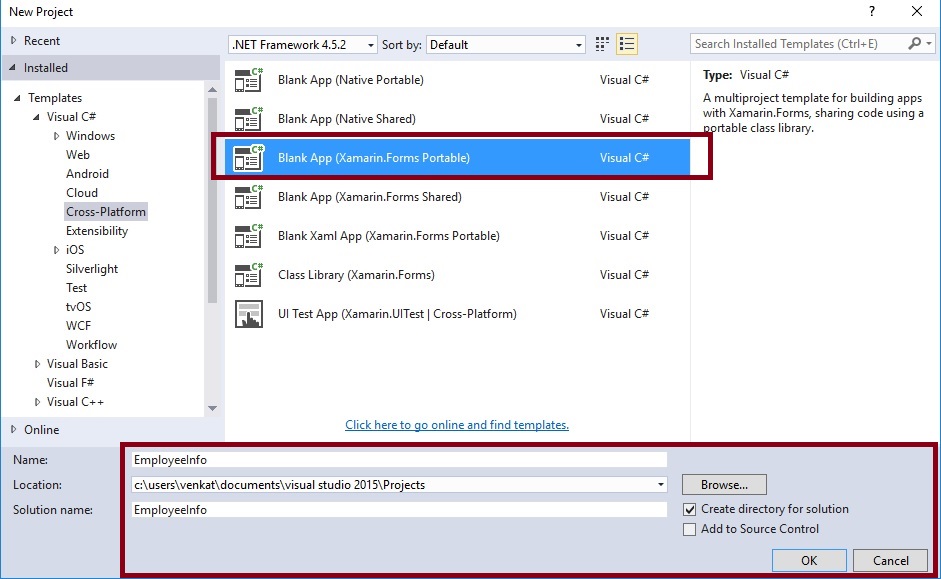The height and width of the screenshot is (579, 941).
Task: Collapse the Installed section
Action: point(13,68)
